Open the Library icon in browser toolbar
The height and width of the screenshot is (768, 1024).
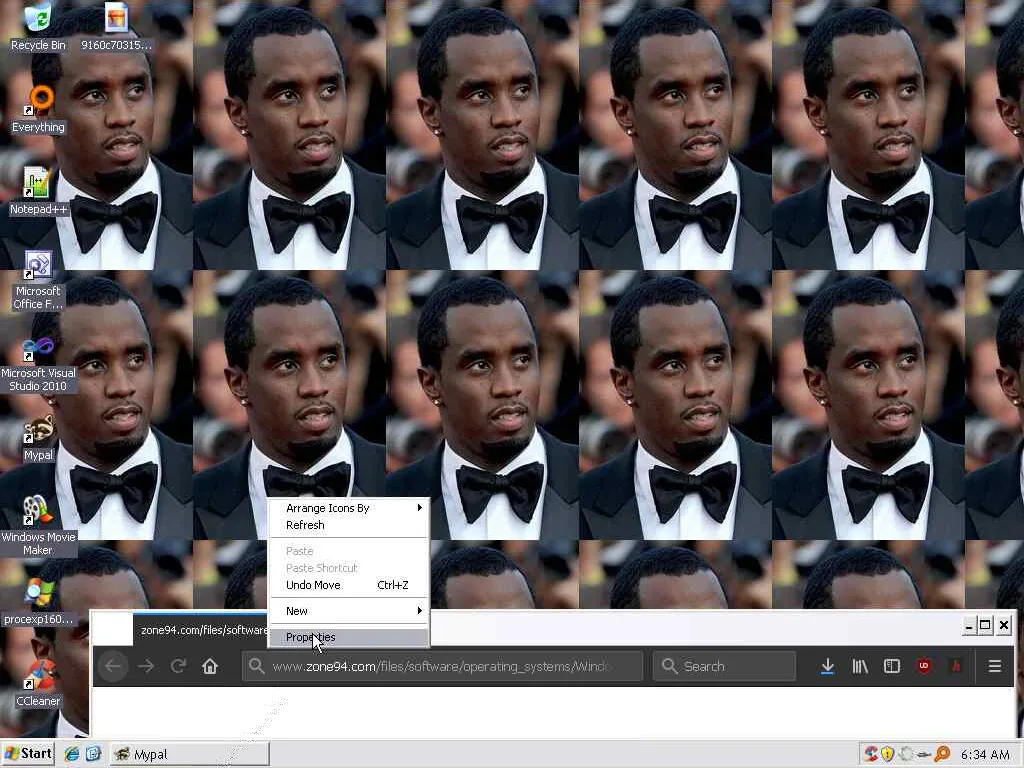coord(860,666)
